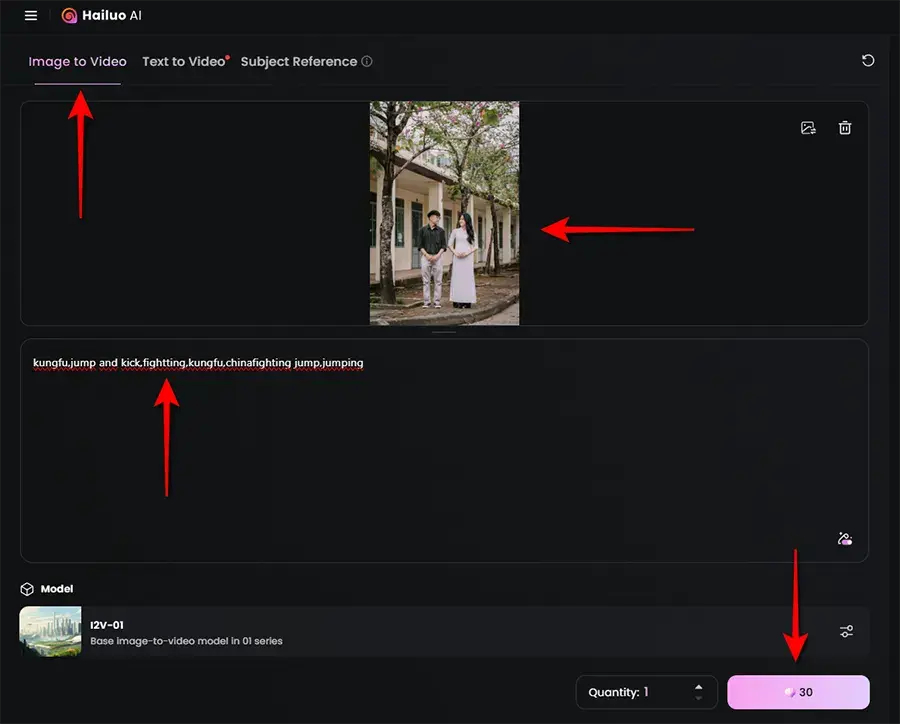The height and width of the screenshot is (724, 900).
Task: Click the model's cityscape preview thumbnail
Action: click(x=50, y=631)
